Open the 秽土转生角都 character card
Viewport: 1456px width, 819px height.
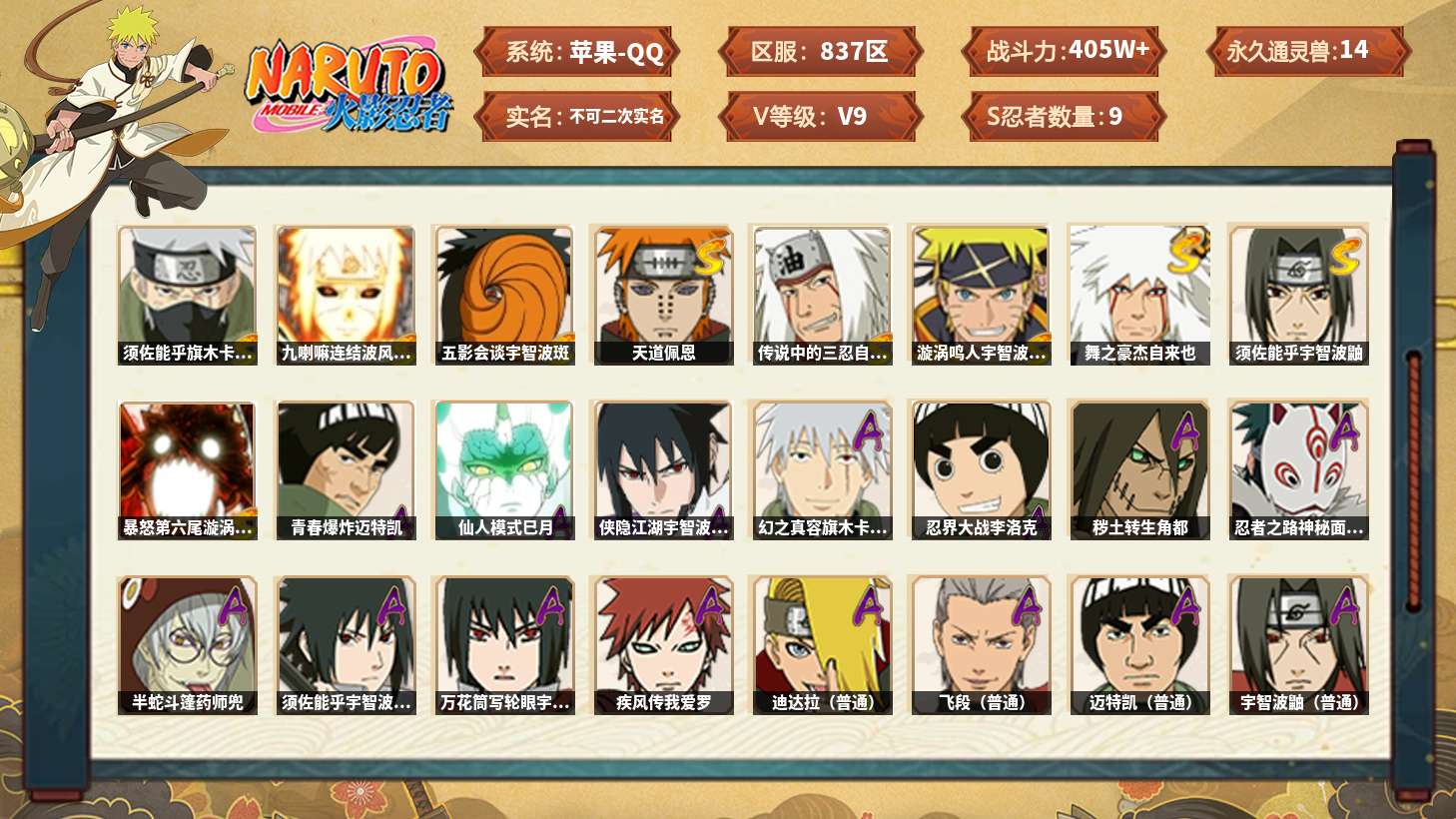click(x=1139, y=470)
